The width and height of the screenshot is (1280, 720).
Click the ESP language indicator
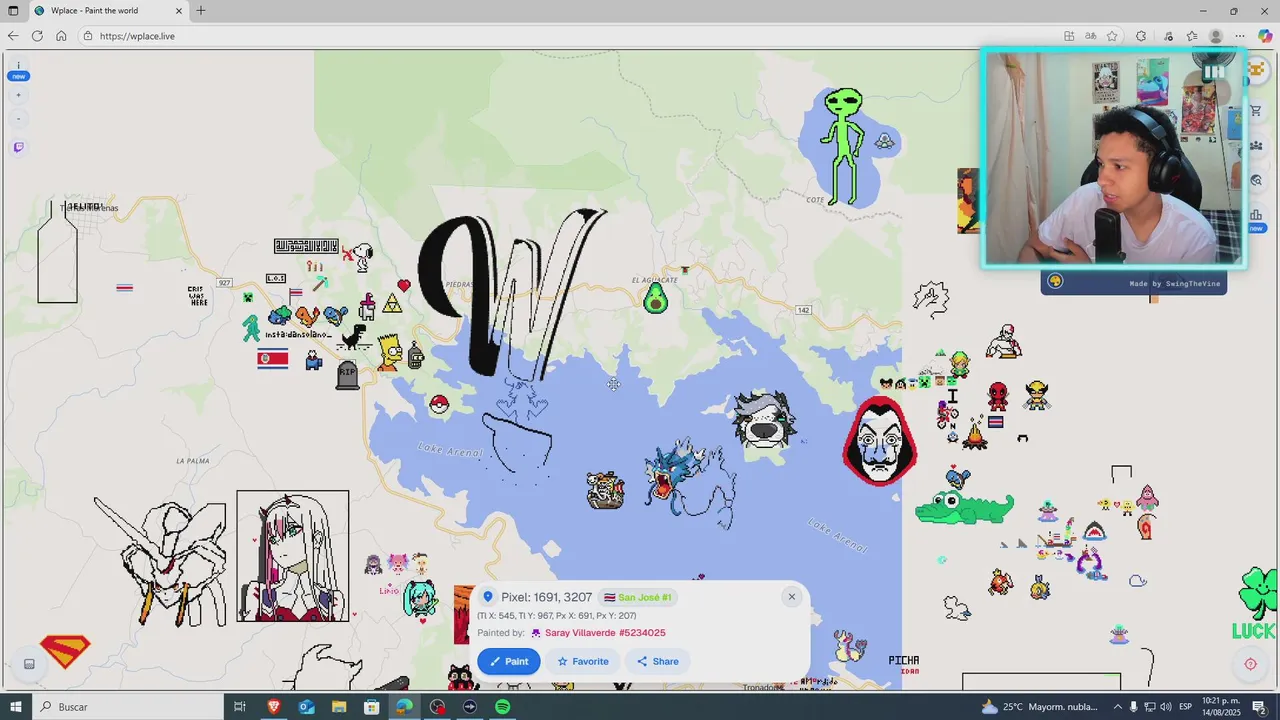(x=1185, y=707)
